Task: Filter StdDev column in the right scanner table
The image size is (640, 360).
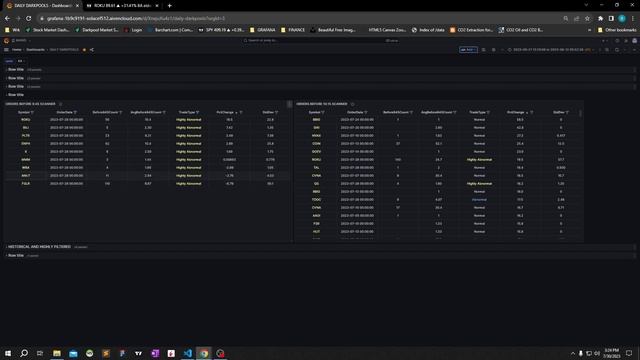Action: (567, 112)
